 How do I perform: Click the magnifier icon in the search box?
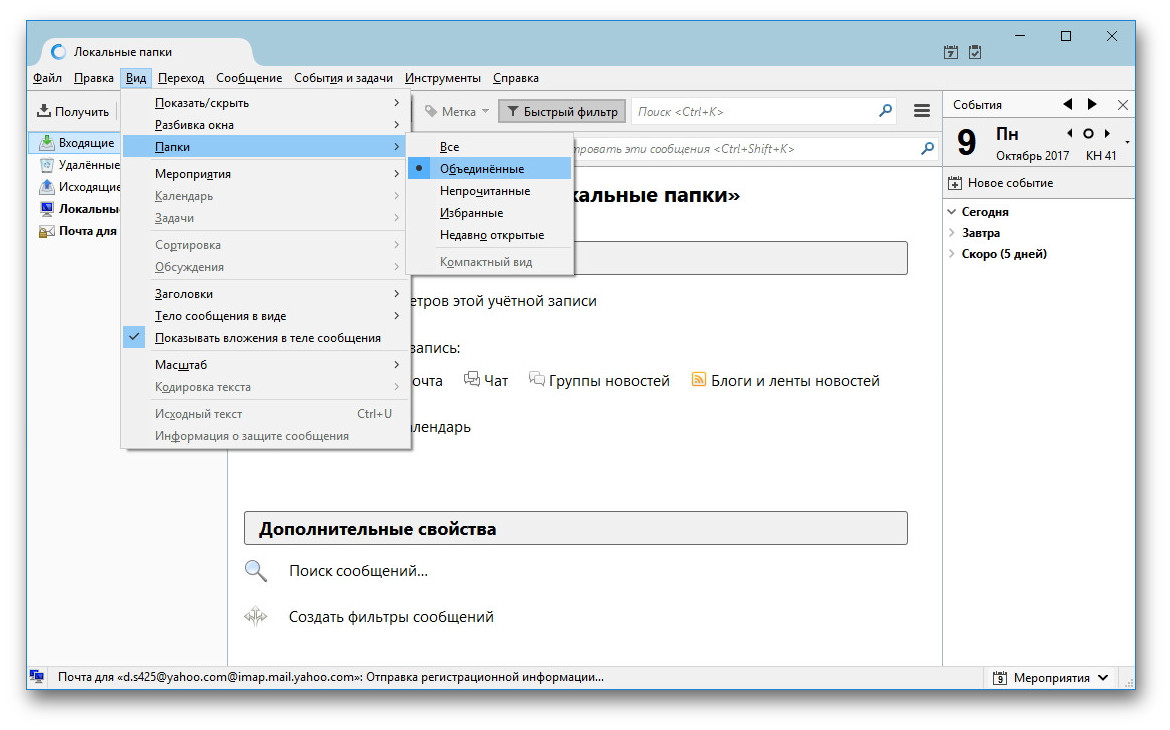885,111
